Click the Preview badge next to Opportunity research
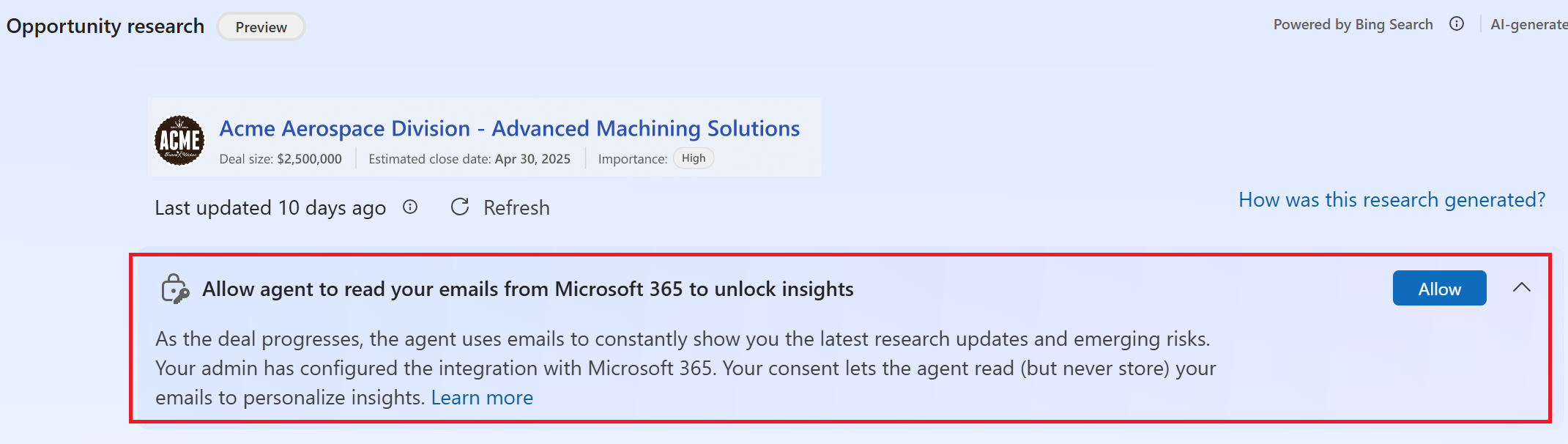 click(261, 26)
